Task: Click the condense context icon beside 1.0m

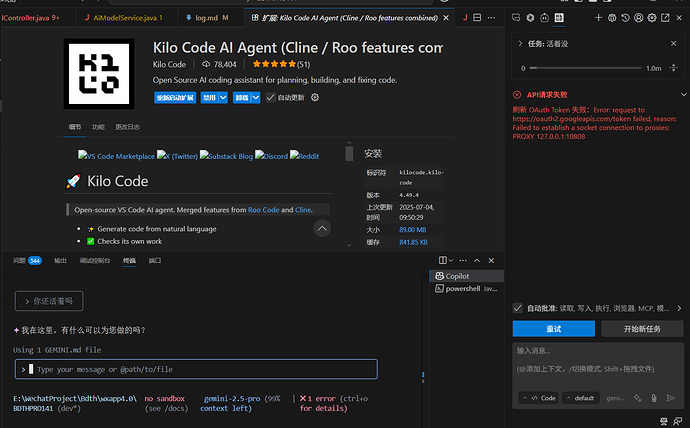Action: [673, 68]
